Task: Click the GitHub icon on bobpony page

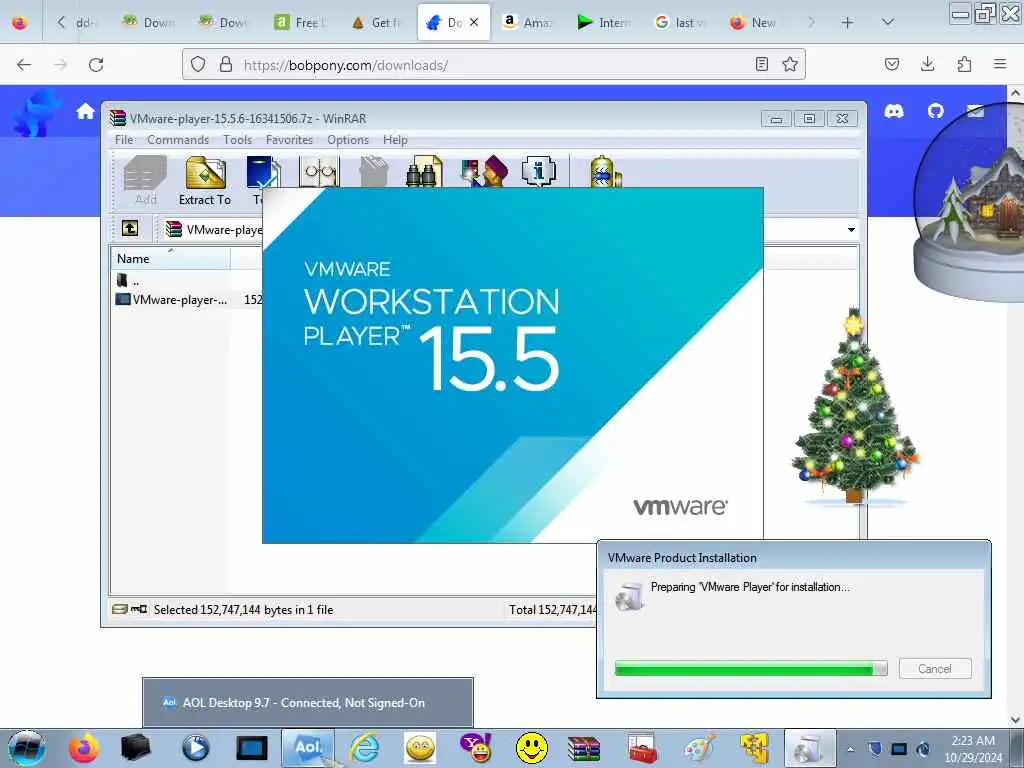Action: click(x=935, y=111)
